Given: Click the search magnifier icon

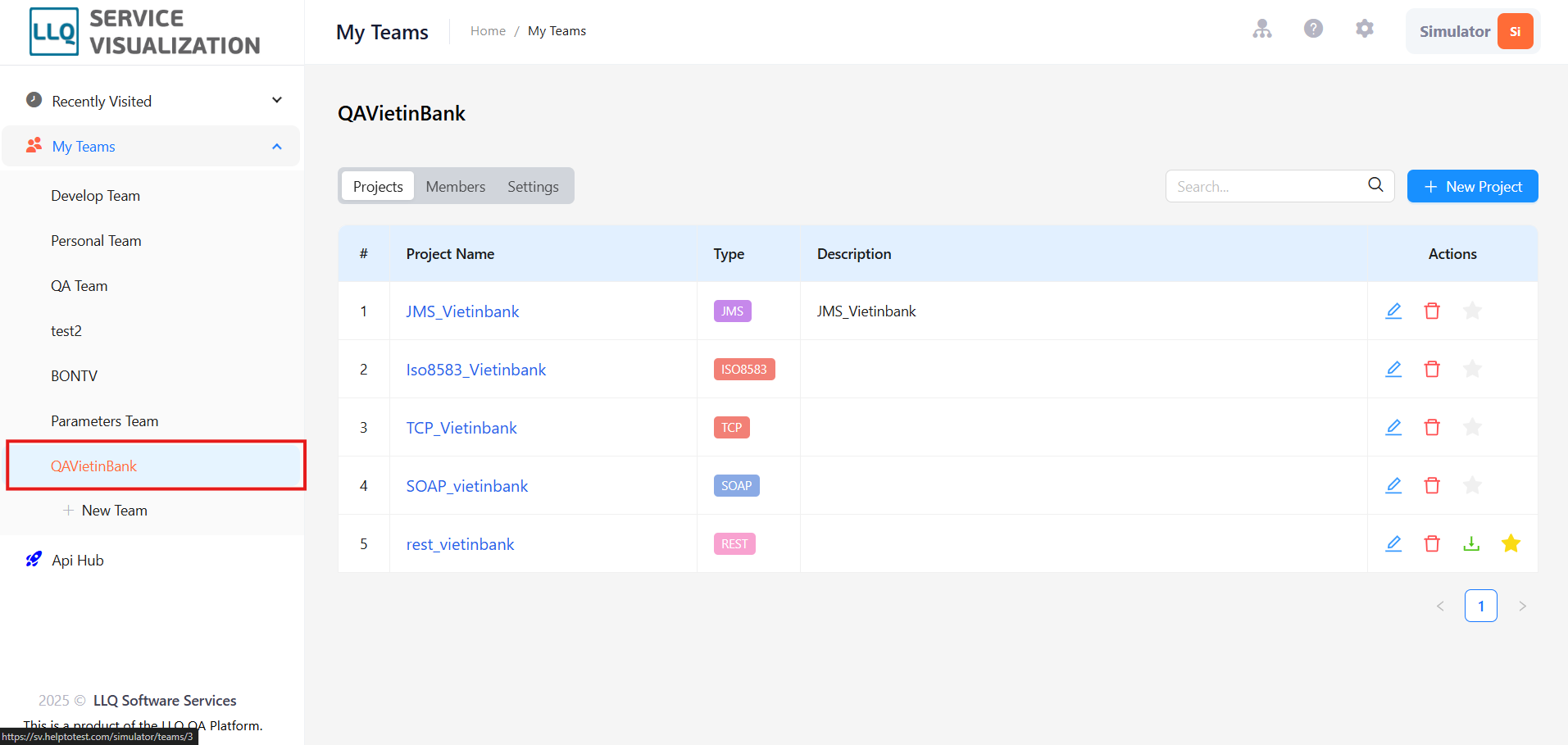Looking at the screenshot, I should point(1375,185).
